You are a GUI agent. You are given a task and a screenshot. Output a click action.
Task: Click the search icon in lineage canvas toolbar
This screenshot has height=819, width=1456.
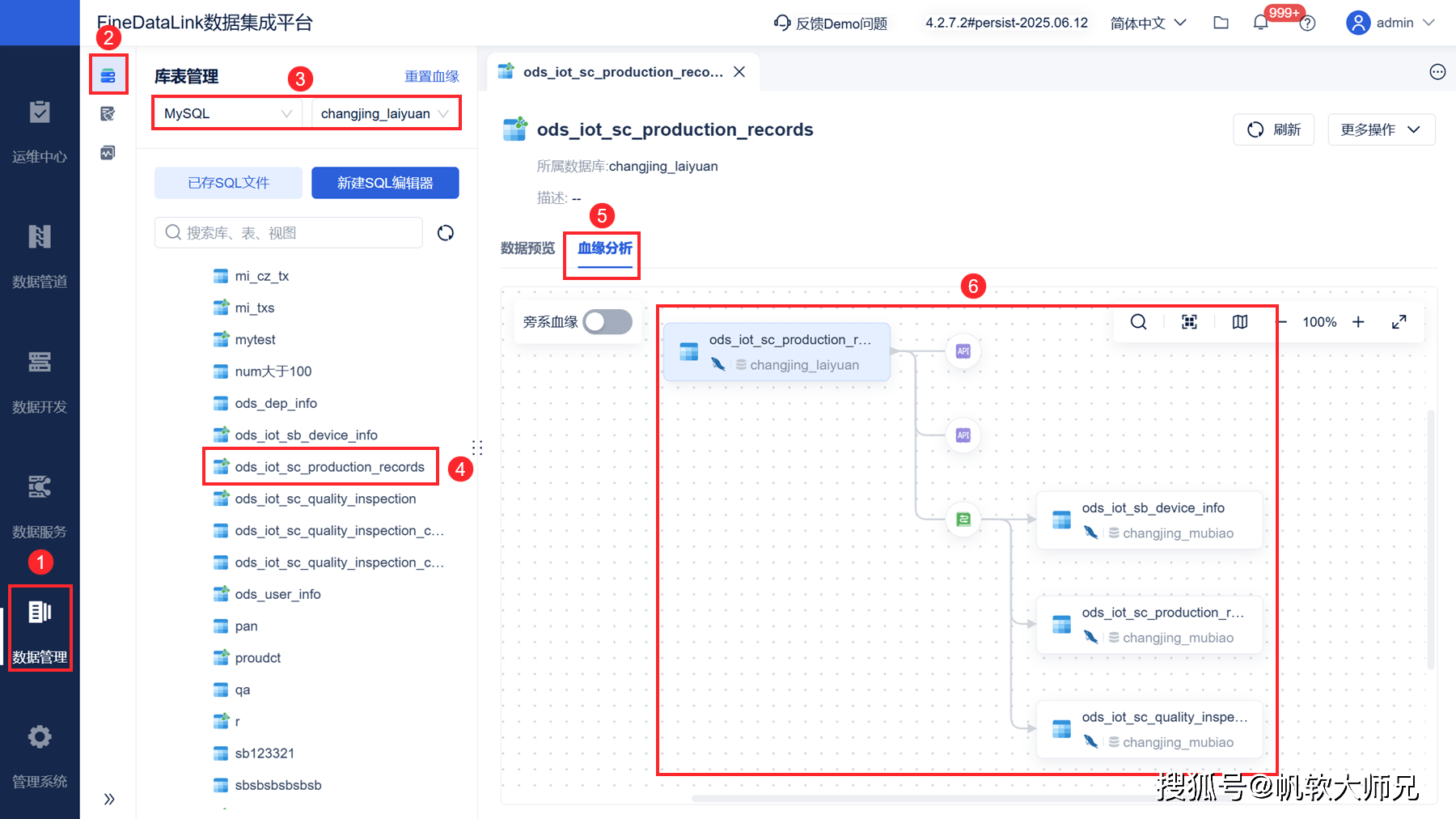pyautogui.click(x=1138, y=322)
